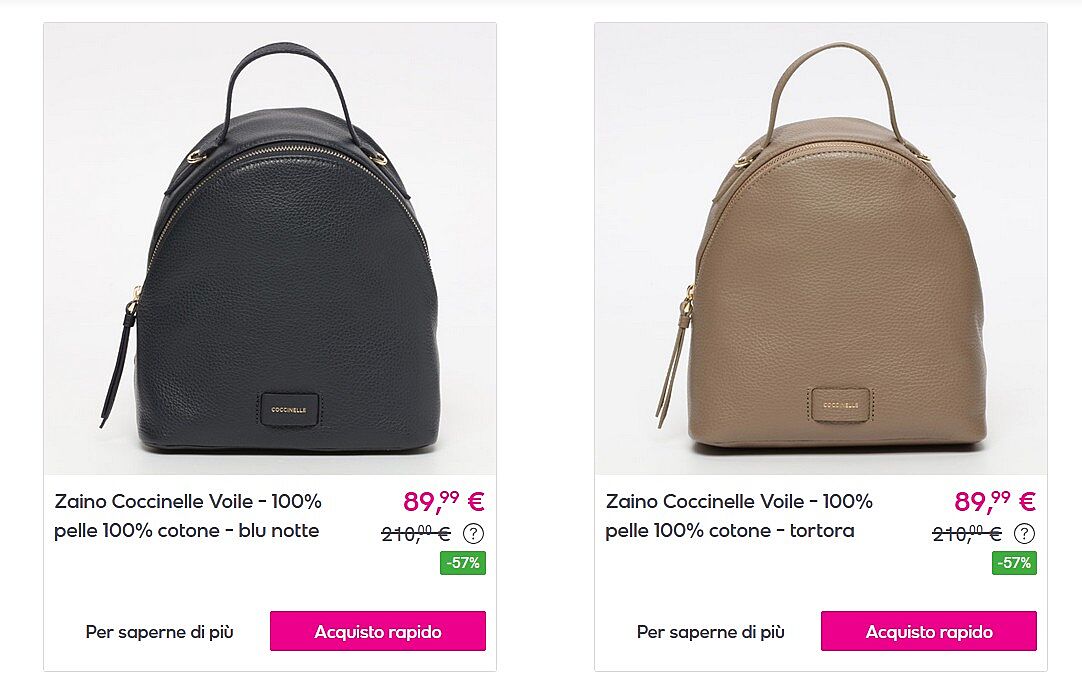Click the crossed-out 210,00 € price on tortora
Image resolution: width=1082 pixels, height=686 pixels.
tap(967, 533)
